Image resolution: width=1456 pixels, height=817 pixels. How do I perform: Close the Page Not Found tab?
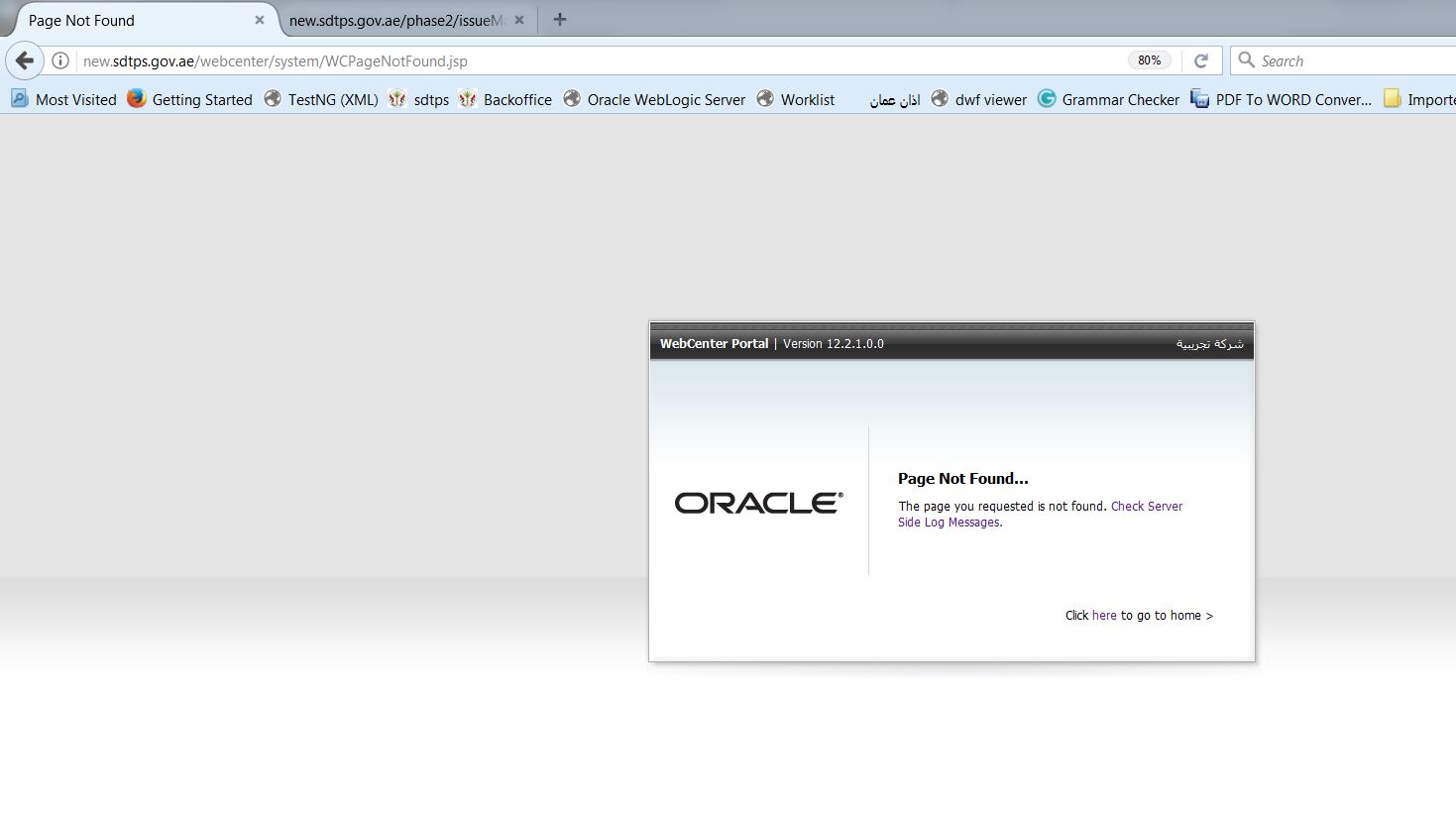260,20
